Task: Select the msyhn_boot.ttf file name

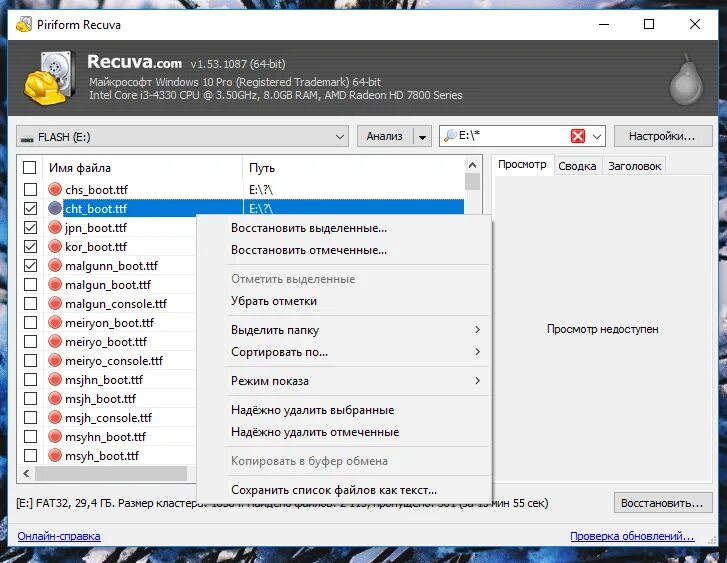Action: coord(106,437)
